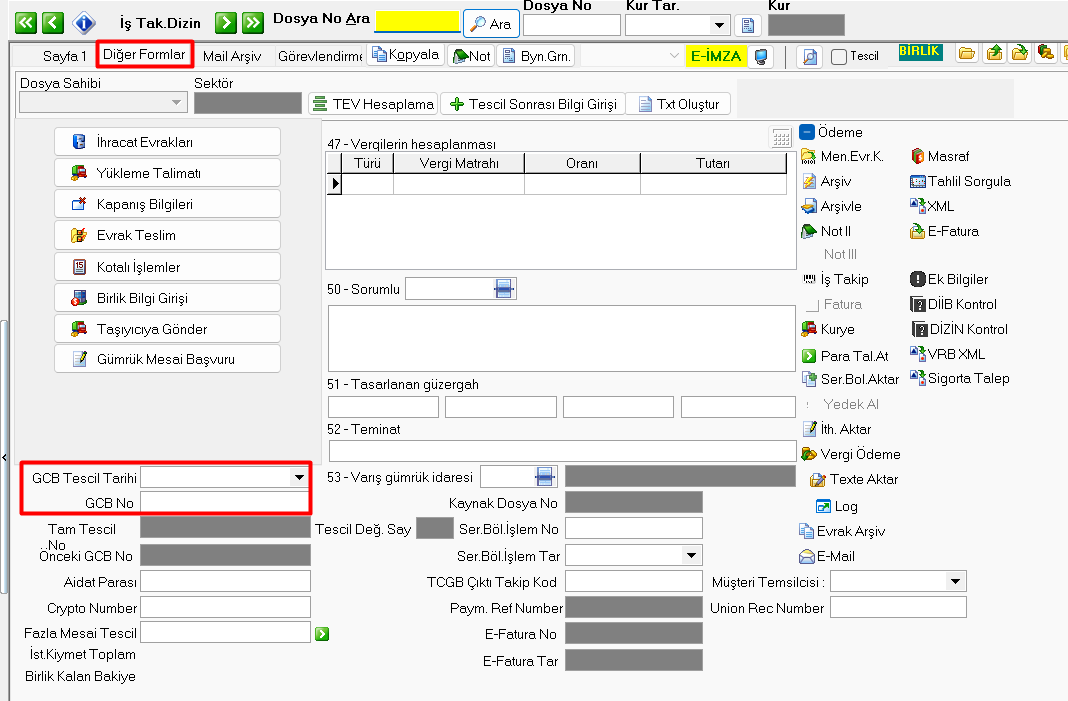This screenshot has height=701, width=1068.
Task: Toggle the Tescil checkbox
Action: tap(839, 57)
